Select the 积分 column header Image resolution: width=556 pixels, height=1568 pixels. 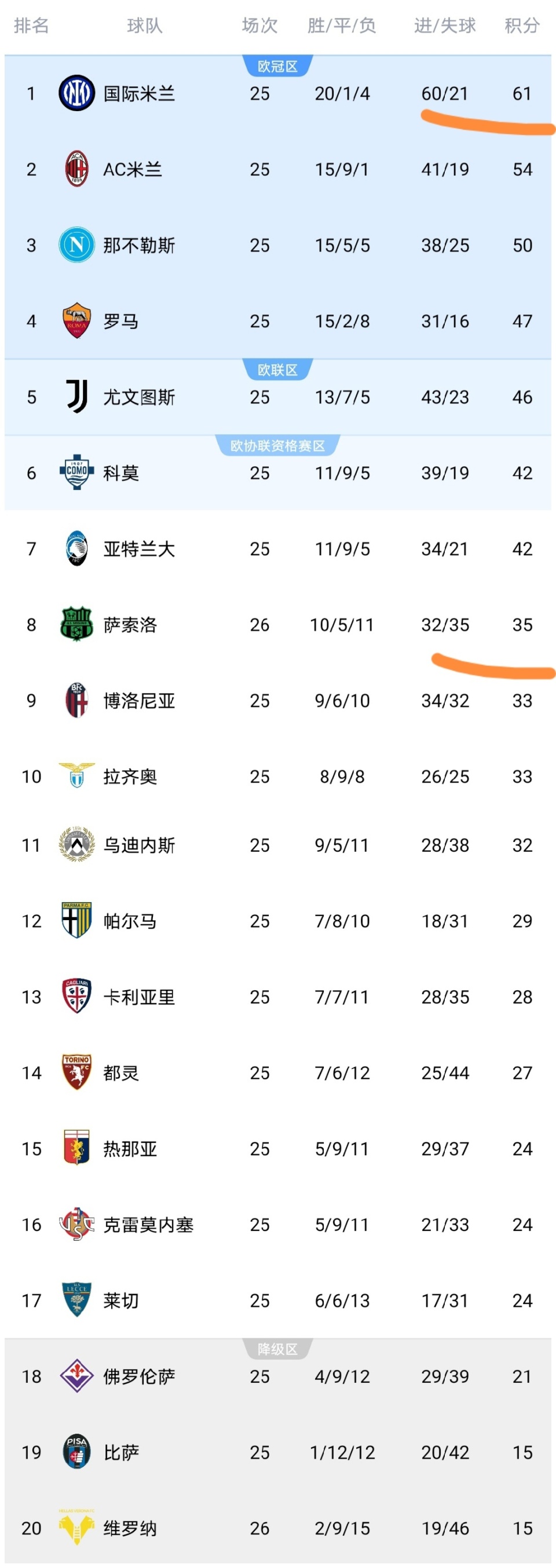522,25
